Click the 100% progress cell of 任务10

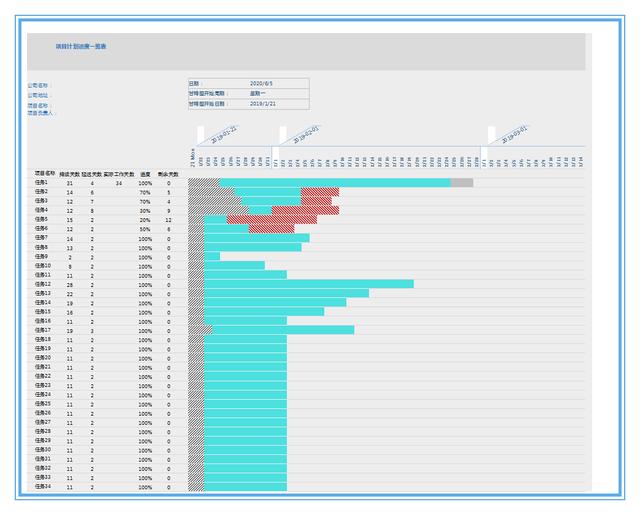pyautogui.click(x=145, y=267)
